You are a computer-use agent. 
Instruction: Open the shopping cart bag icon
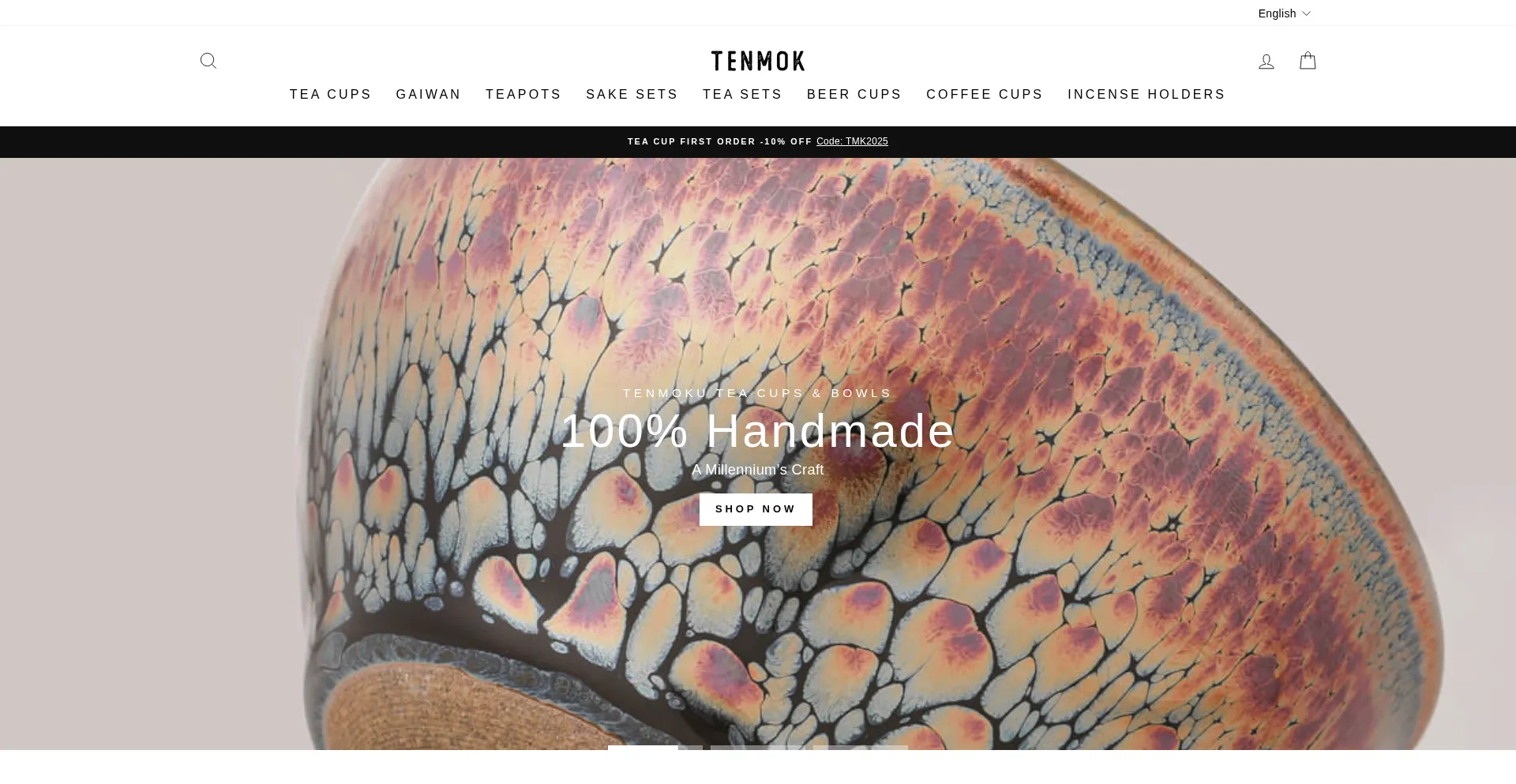[1308, 61]
